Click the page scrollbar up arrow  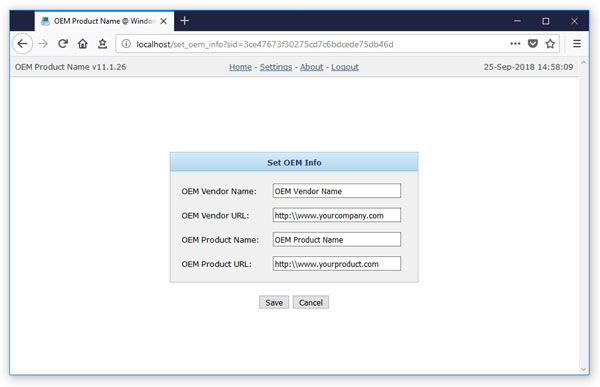click(583, 62)
